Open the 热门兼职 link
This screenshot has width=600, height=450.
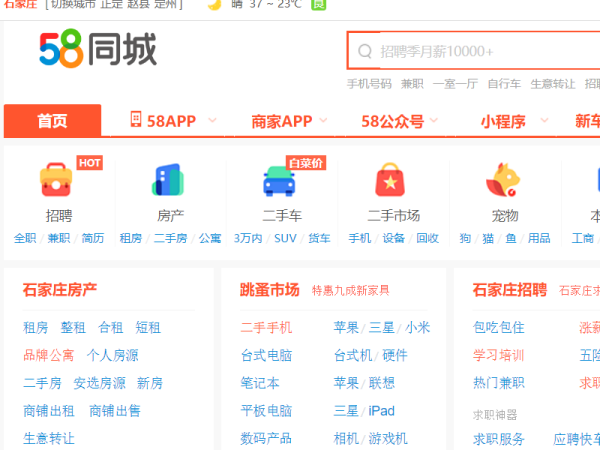499,383
